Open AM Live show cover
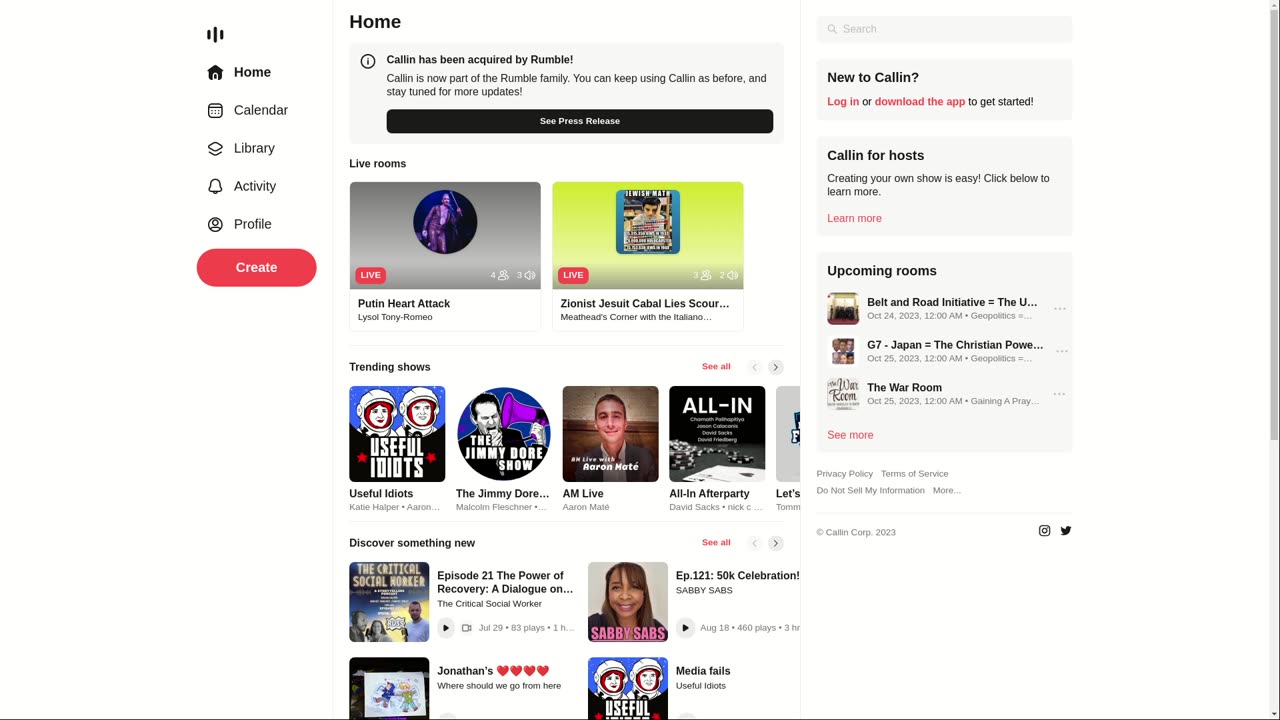Viewport: 1280px width, 720px height. tap(611, 434)
